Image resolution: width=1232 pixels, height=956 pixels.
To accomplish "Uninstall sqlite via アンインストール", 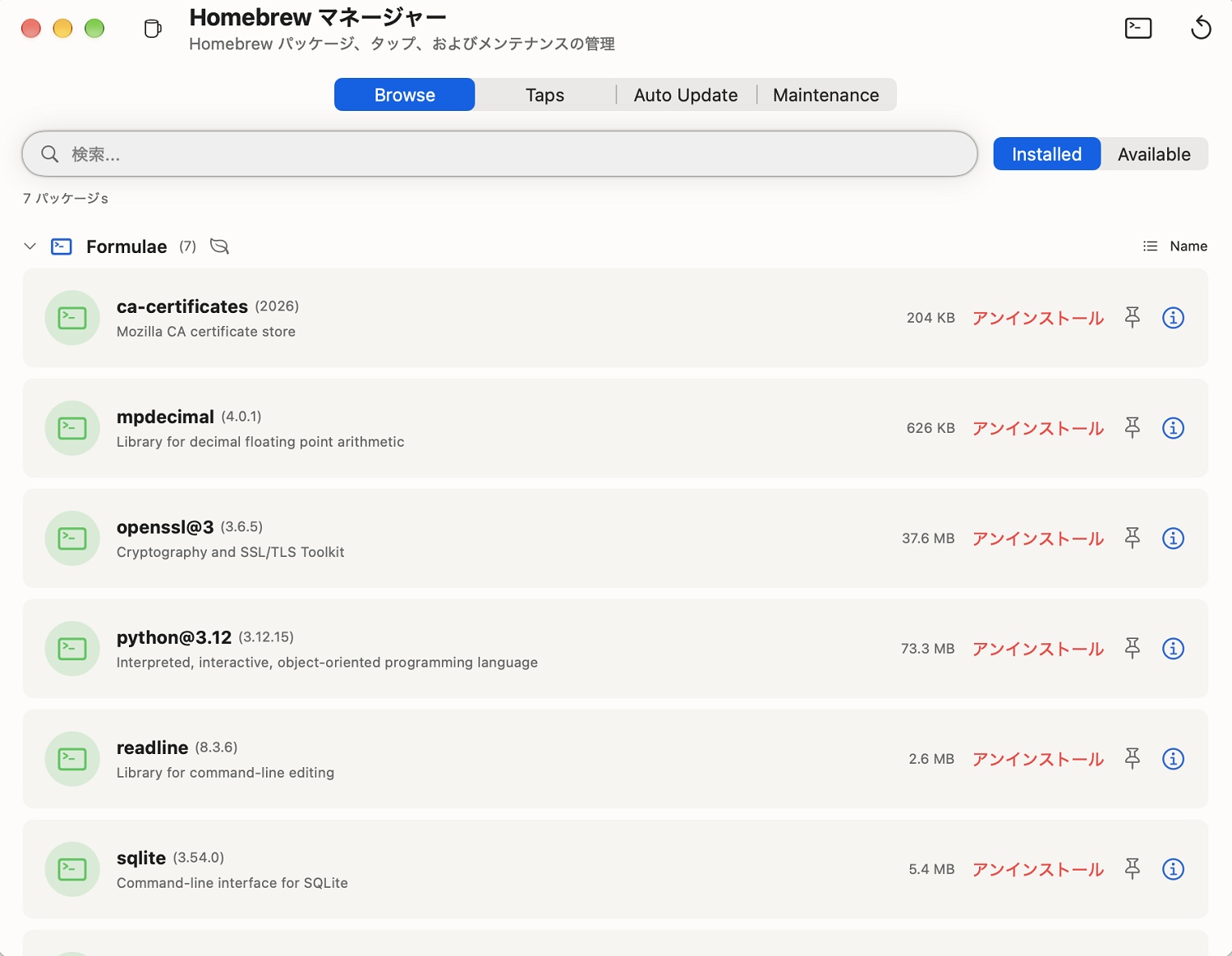I will pos(1038,869).
